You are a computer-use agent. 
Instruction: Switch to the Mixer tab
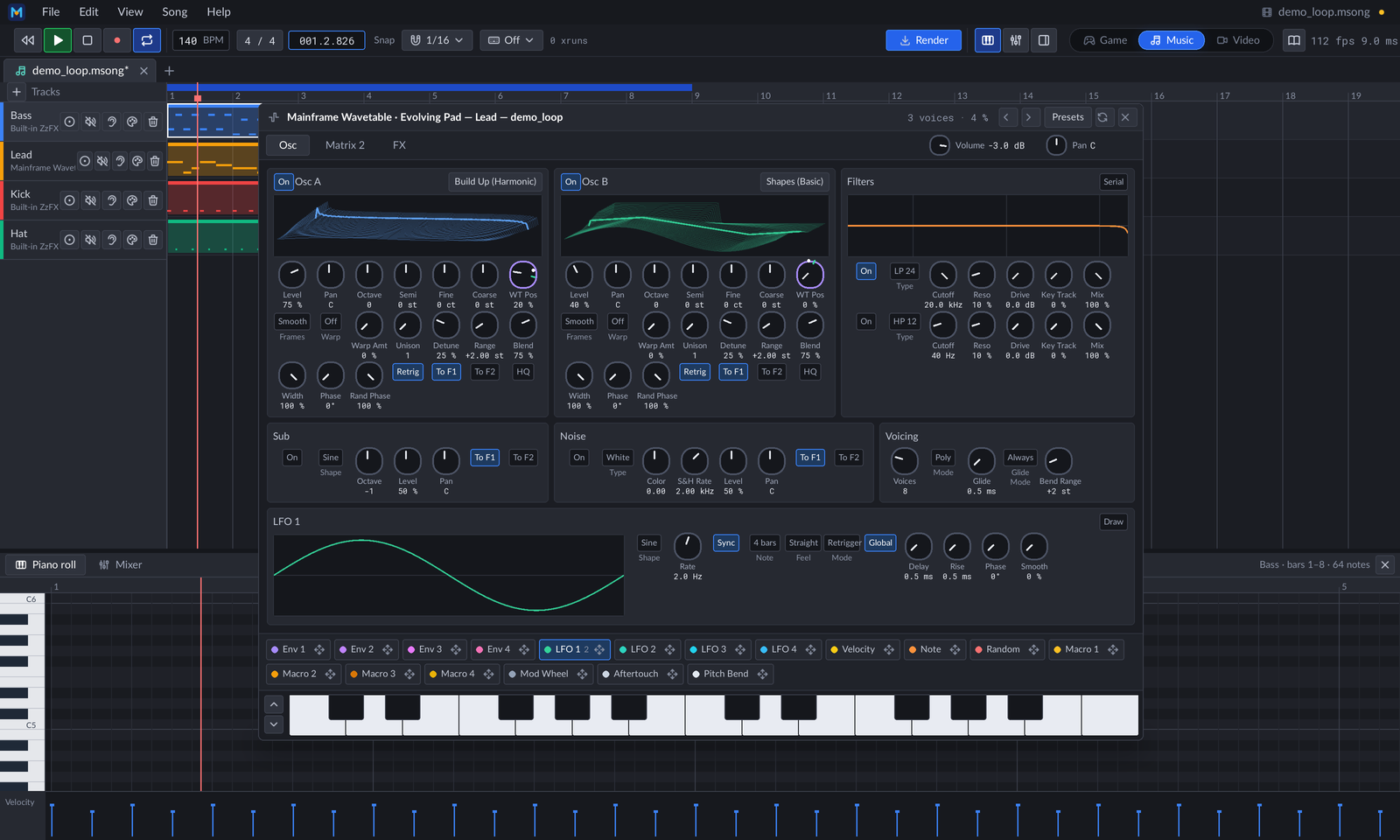[120, 565]
